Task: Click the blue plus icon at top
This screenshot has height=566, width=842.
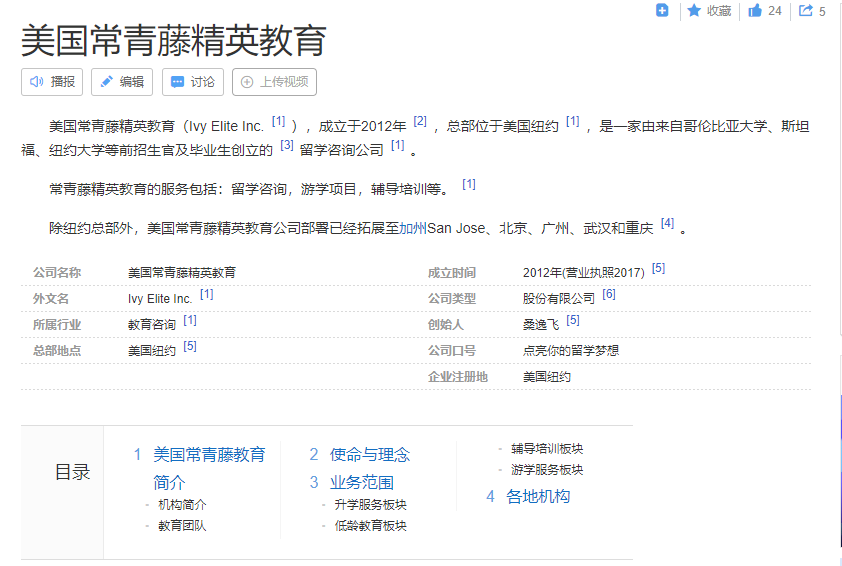Action: tap(662, 10)
